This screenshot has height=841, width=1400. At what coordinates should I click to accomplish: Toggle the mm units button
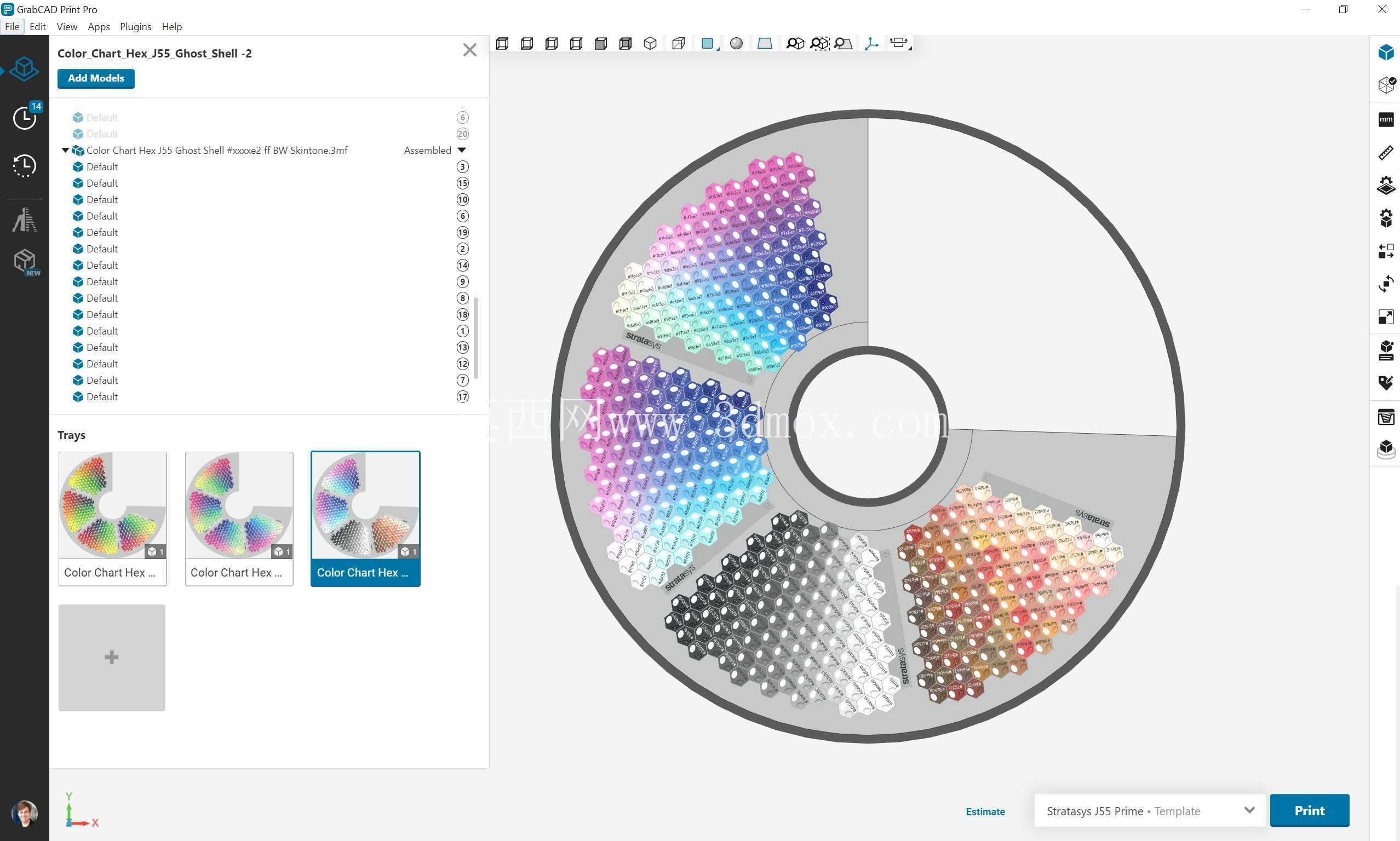pyautogui.click(x=1386, y=119)
